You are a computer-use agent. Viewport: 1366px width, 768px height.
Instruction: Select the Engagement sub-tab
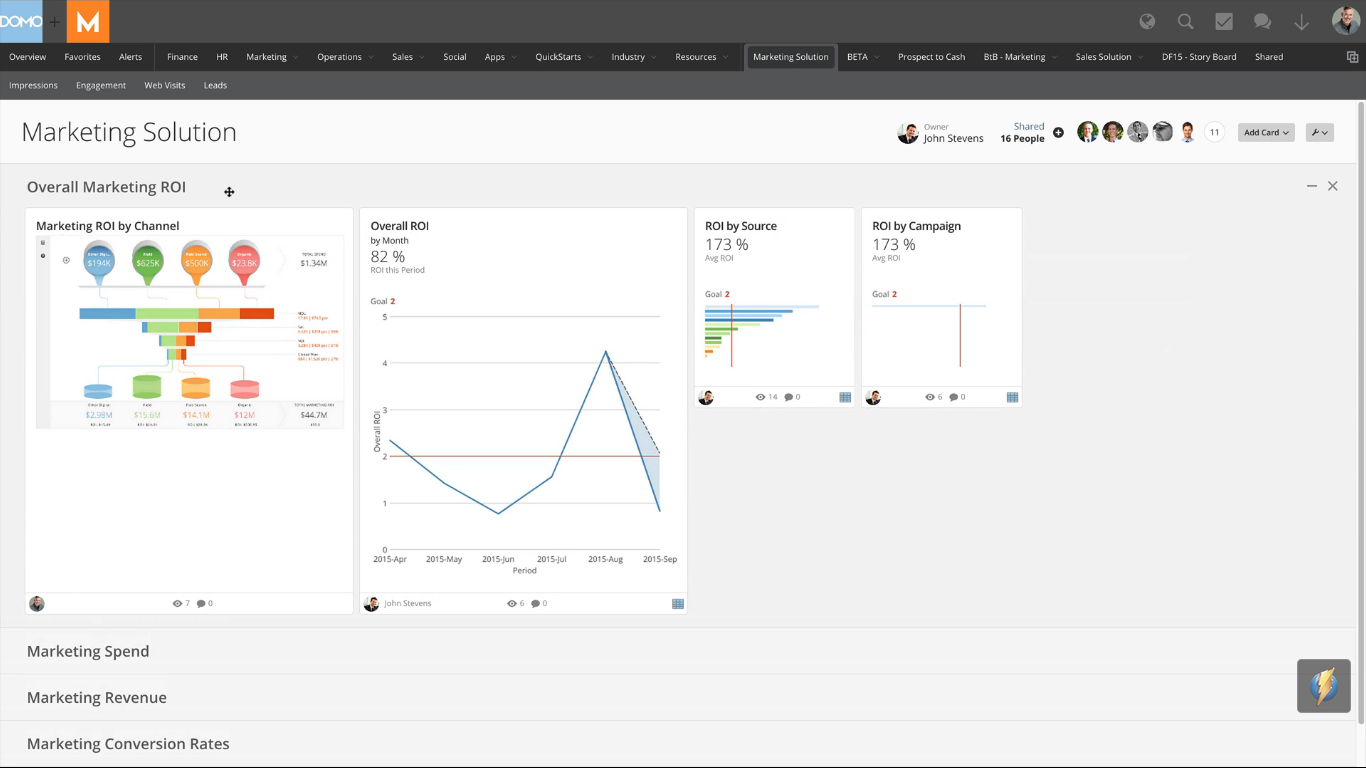[x=101, y=85]
